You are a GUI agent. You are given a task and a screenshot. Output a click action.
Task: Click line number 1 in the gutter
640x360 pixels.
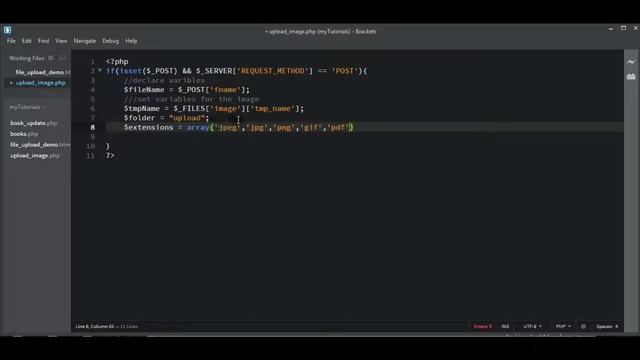(x=93, y=62)
